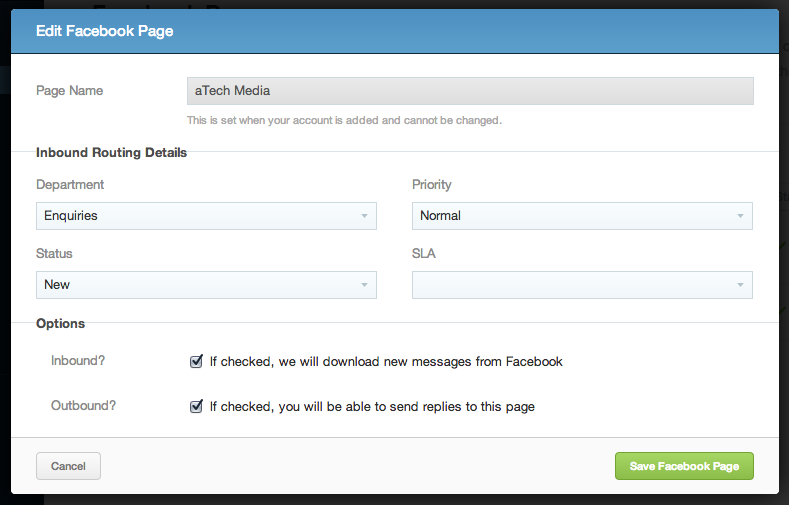Click the Inbound Routing Details section heading

pos(111,152)
